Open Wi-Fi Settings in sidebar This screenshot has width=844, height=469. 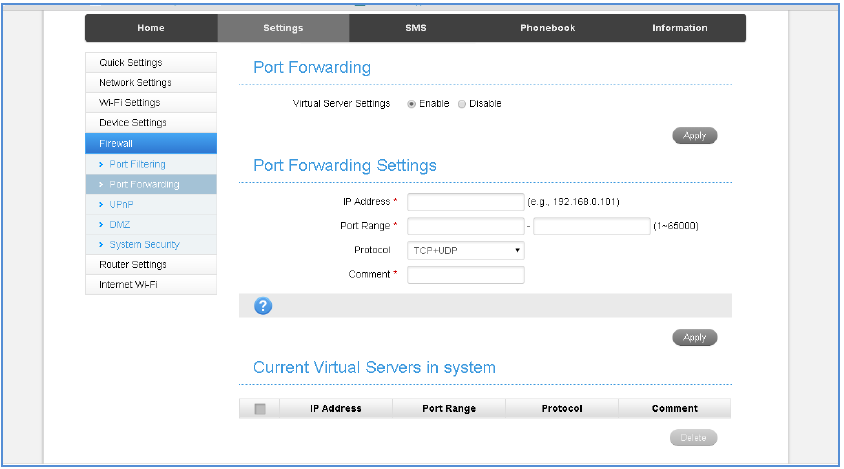click(129, 103)
